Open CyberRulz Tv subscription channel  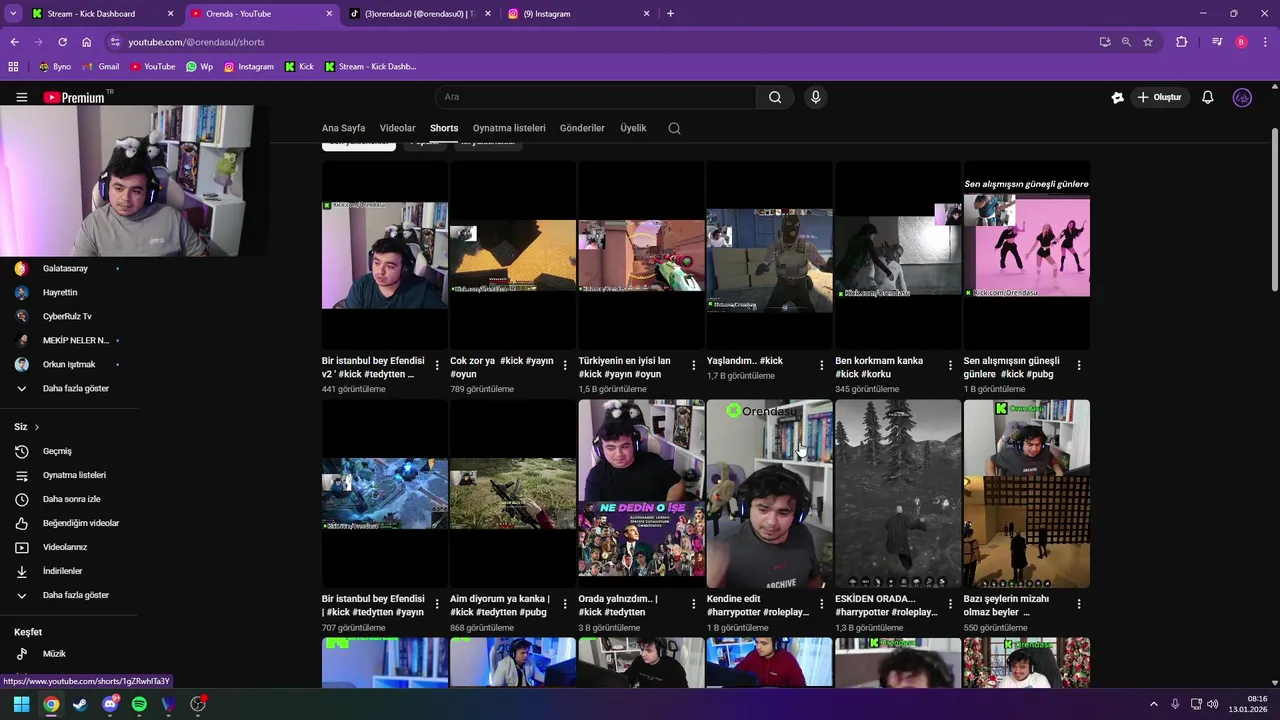click(68, 316)
